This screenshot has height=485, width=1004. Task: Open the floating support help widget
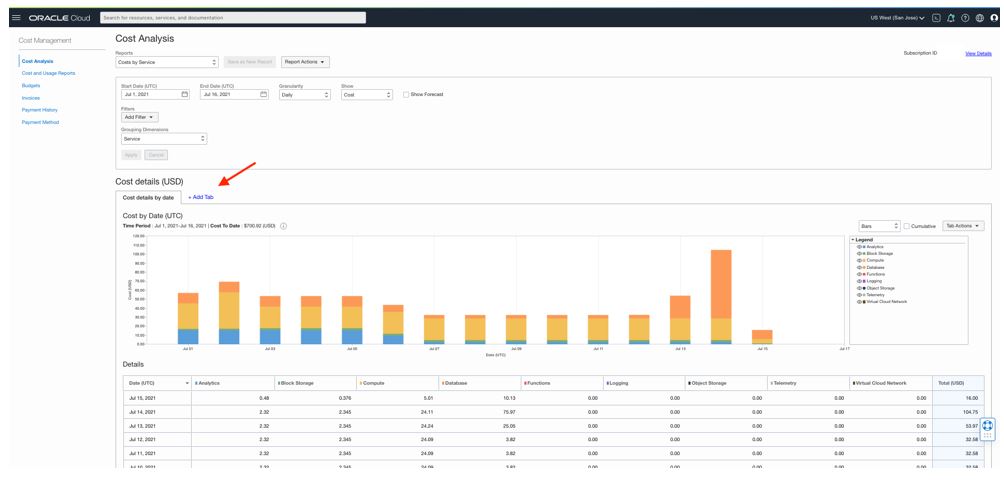[987, 428]
